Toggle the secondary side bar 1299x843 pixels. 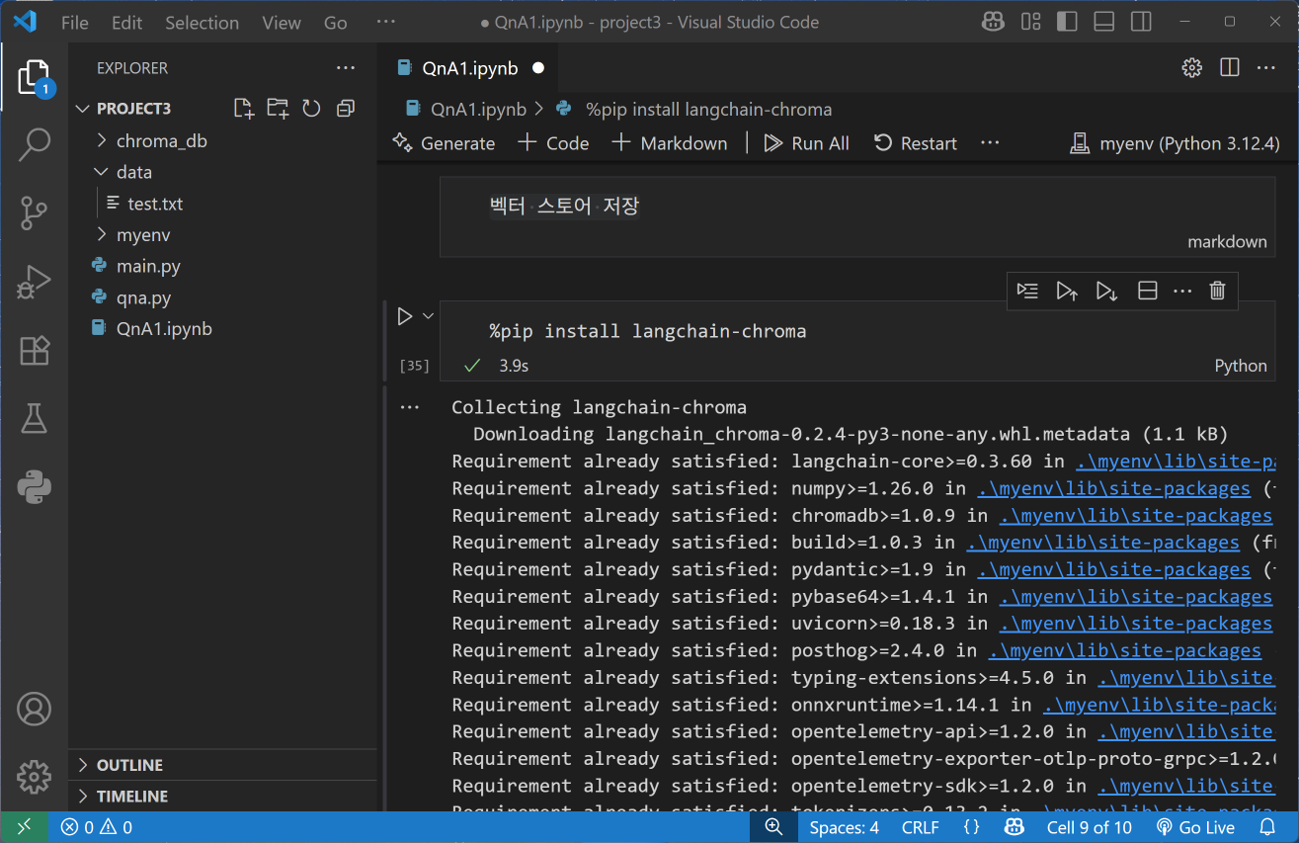tap(1141, 22)
